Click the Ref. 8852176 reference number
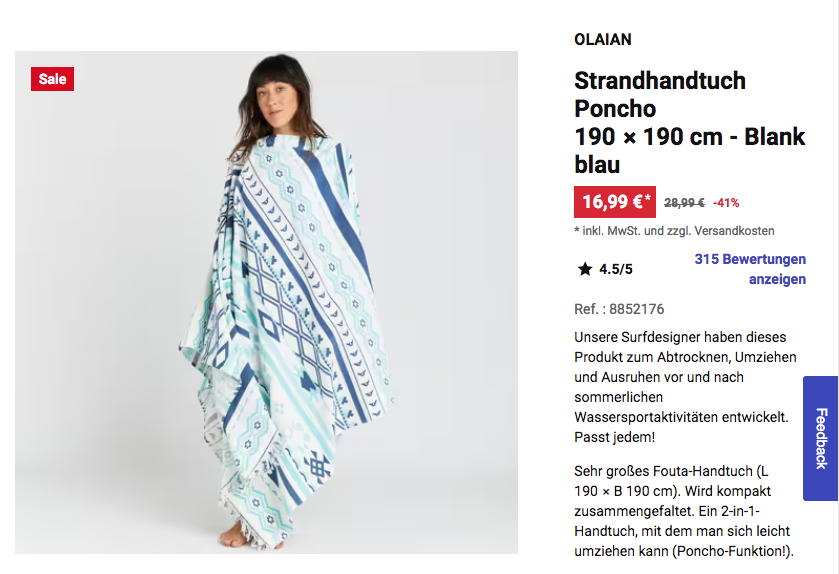Image resolution: width=839 pixels, height=574 pixels. coord(619,309)
